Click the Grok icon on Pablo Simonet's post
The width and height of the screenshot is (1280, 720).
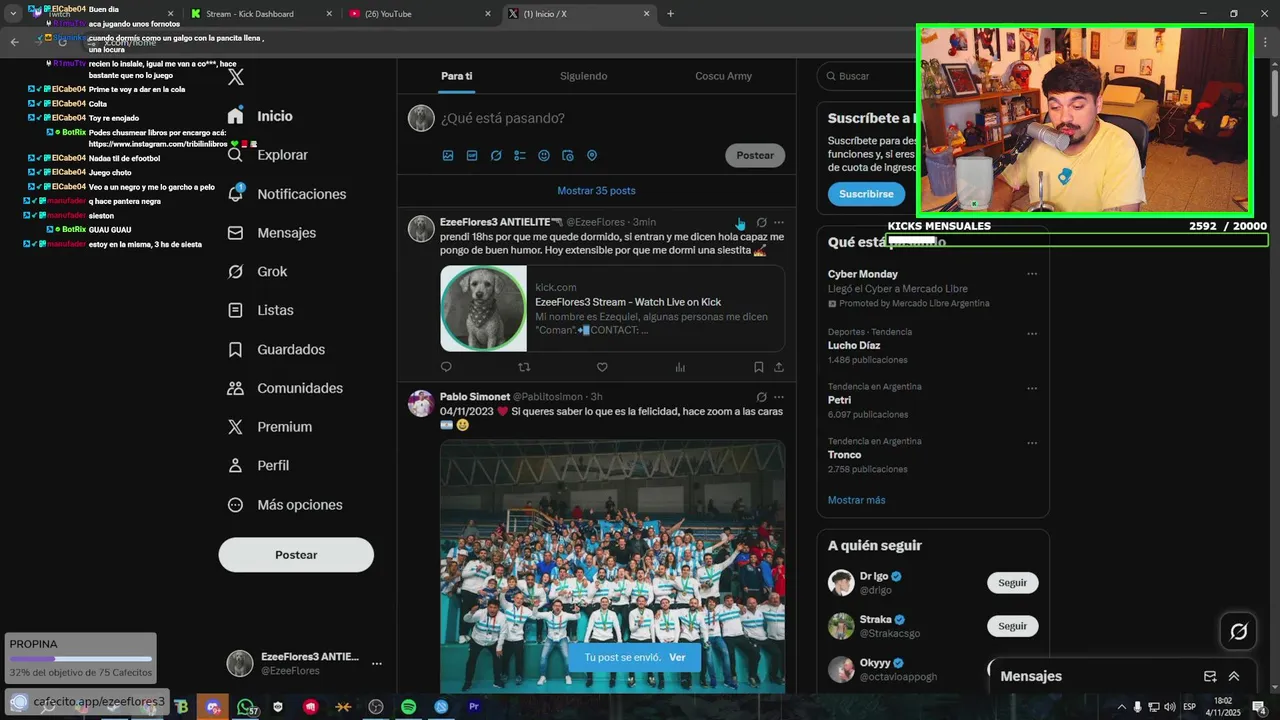[x=762, y=397]
